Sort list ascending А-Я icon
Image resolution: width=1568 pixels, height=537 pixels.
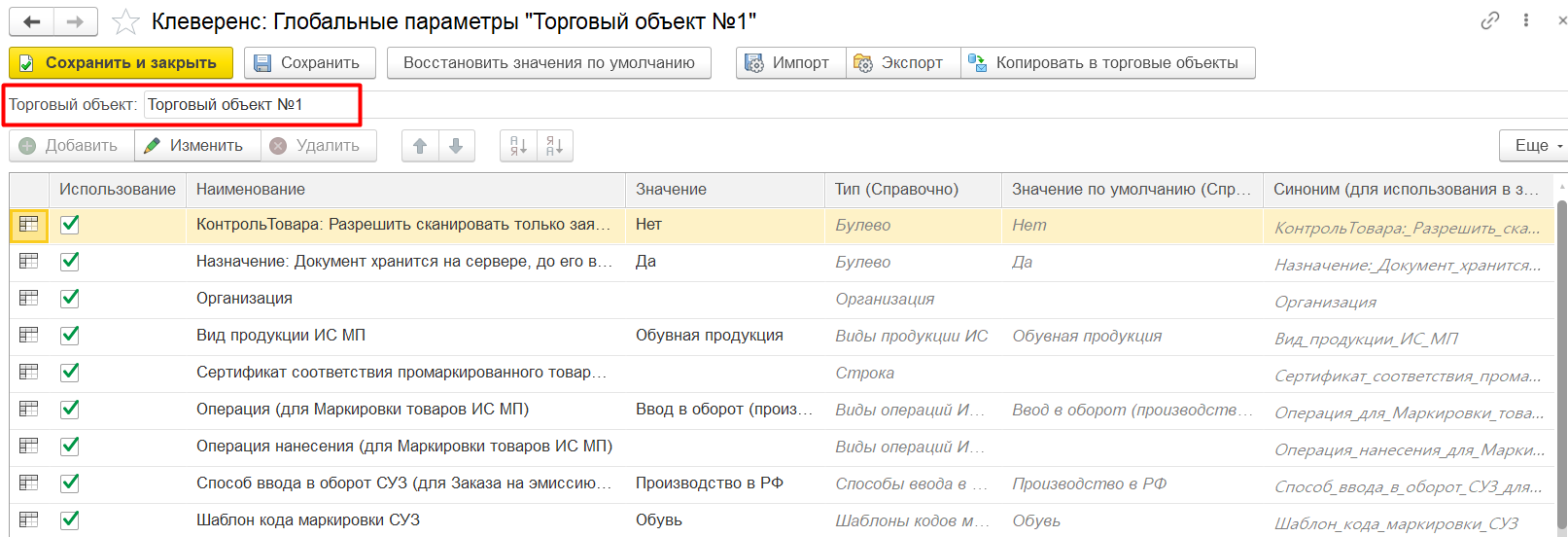(518, 145)
